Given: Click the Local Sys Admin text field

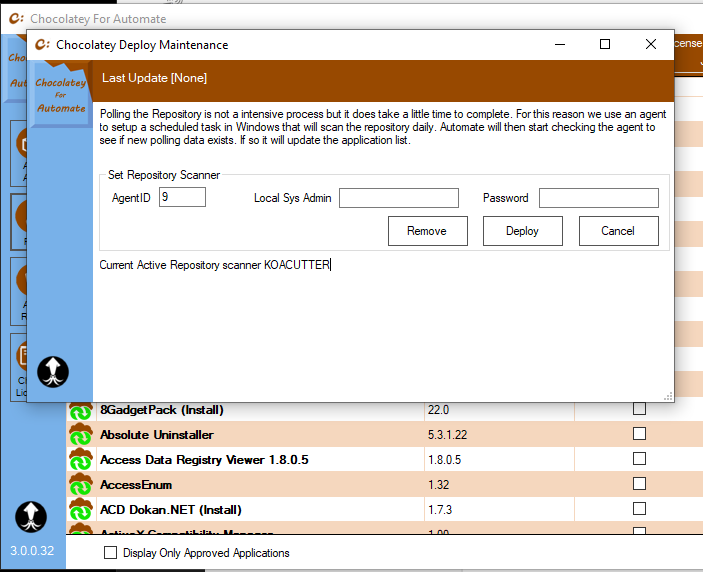Looking at the screenshot, I should pyautogui.click(x=398, y=198).
